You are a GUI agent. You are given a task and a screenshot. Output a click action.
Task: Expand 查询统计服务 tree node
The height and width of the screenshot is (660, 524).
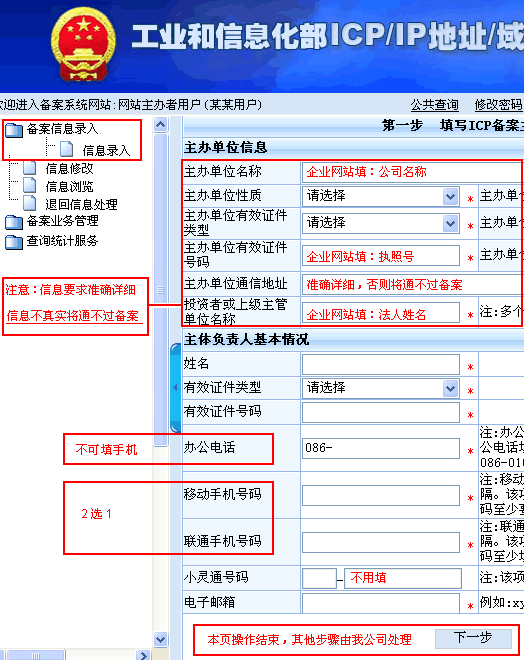[x=62, y=240]
